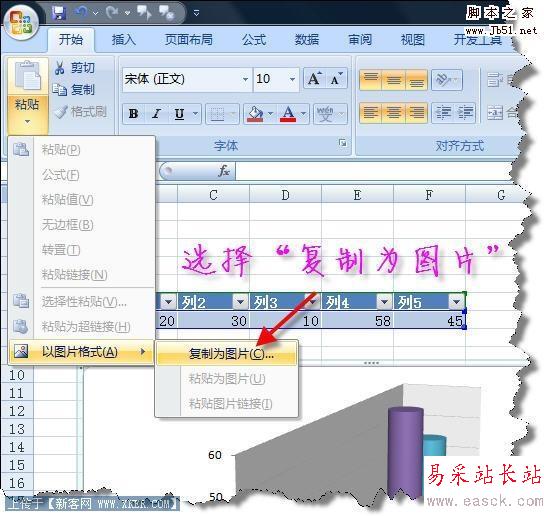Toggle Underline formatting

pyautogui.click(x=179, y=113)
